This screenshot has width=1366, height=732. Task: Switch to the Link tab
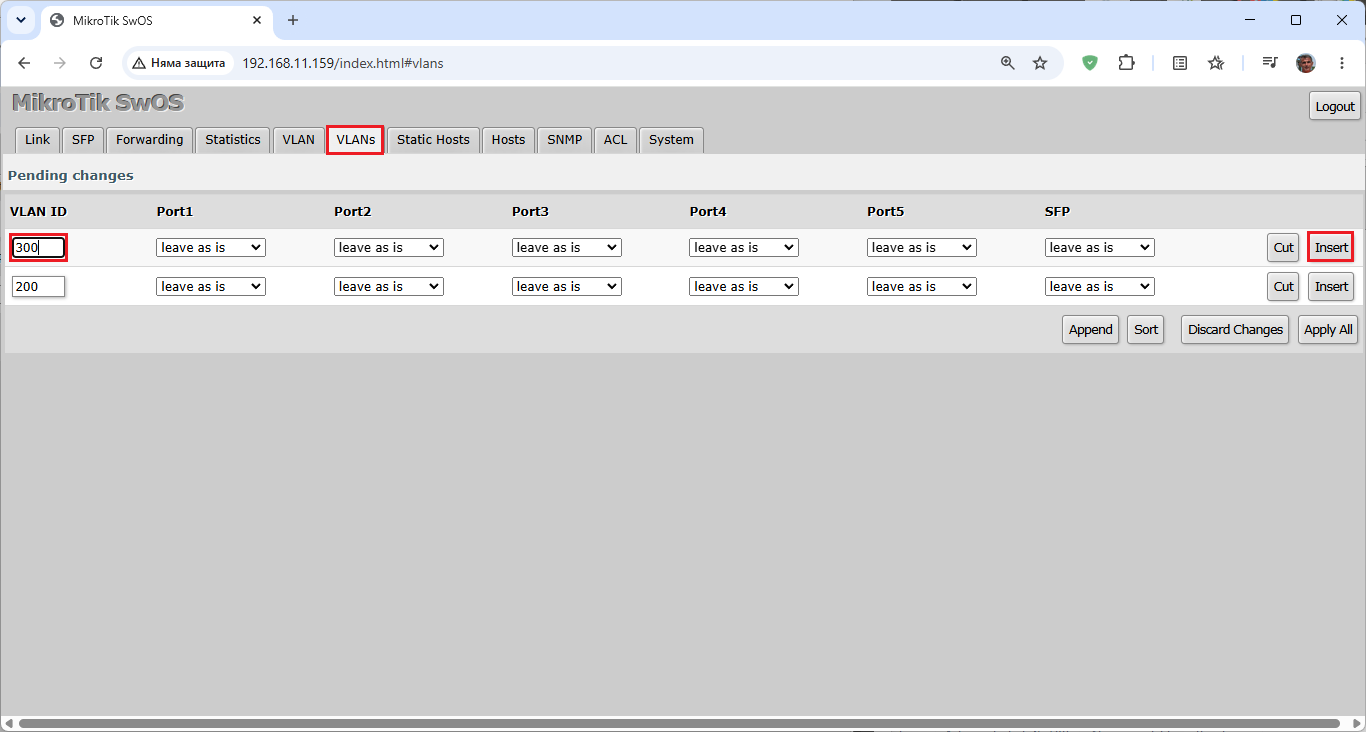[x=37, y=140]
